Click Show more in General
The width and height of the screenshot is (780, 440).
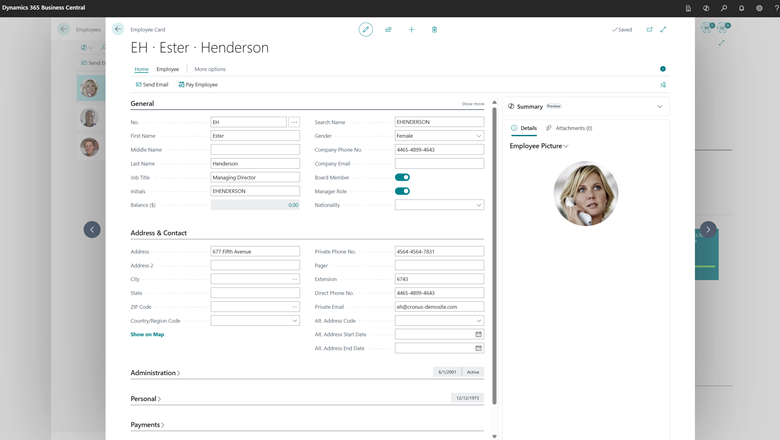click(x=473, y=104)
